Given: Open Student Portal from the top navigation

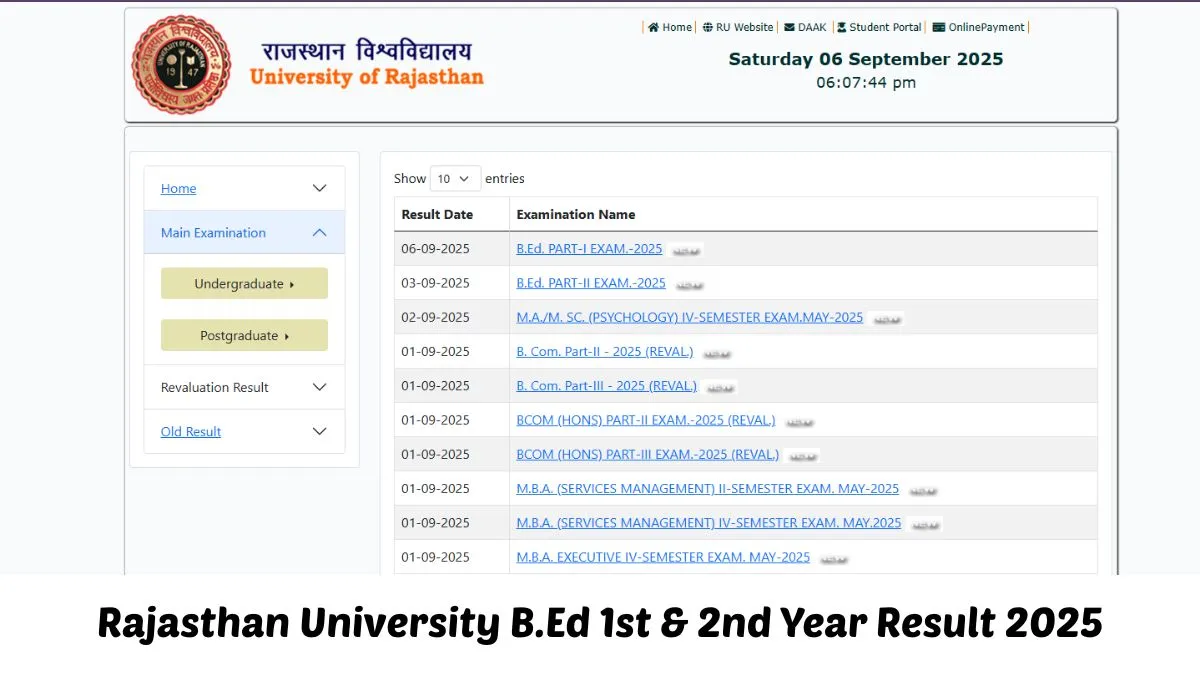Looking at the screenshot, I should pyautogui.click(x=885, y=28).
